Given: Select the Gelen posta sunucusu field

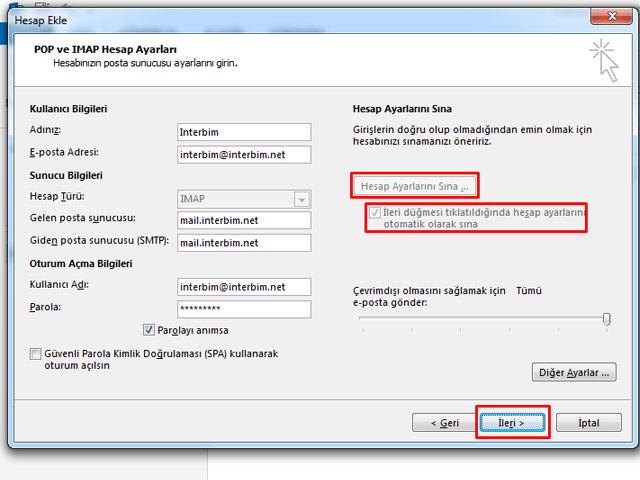Looking at the screenshot, I should pyautogui.click(x=244, y=220).
